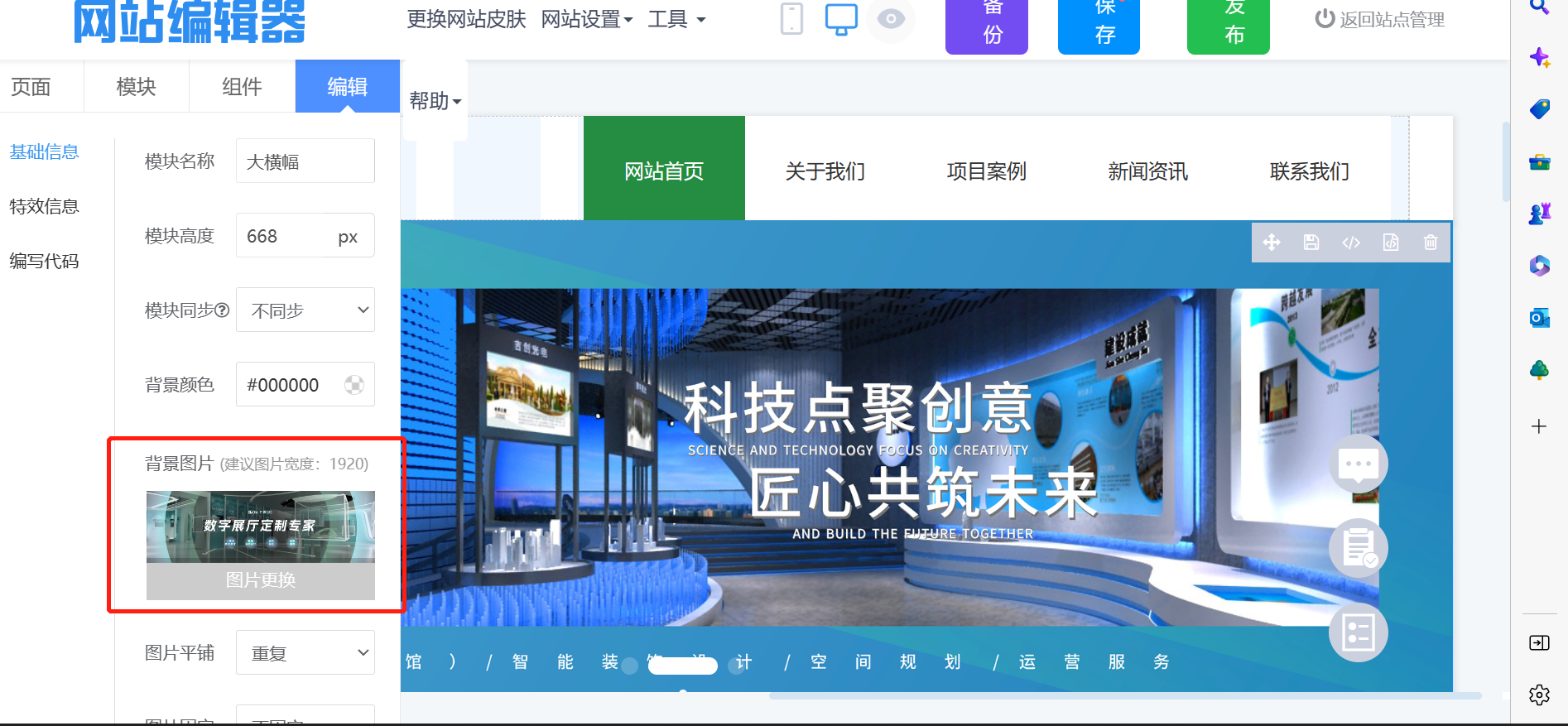
Task: Switch to the 组件 tab
Action: click(x=242, y=87)
